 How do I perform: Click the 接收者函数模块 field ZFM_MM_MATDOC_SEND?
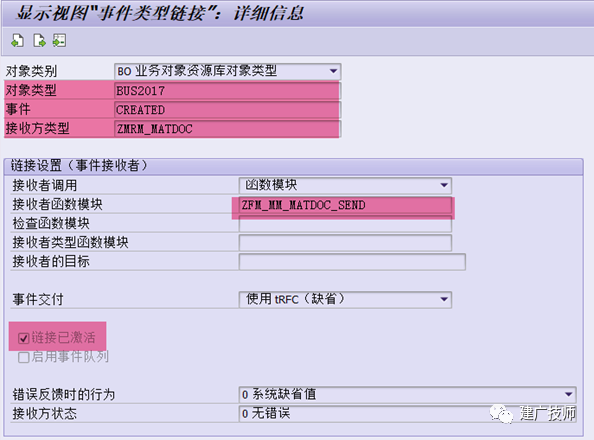pos(345,205)
